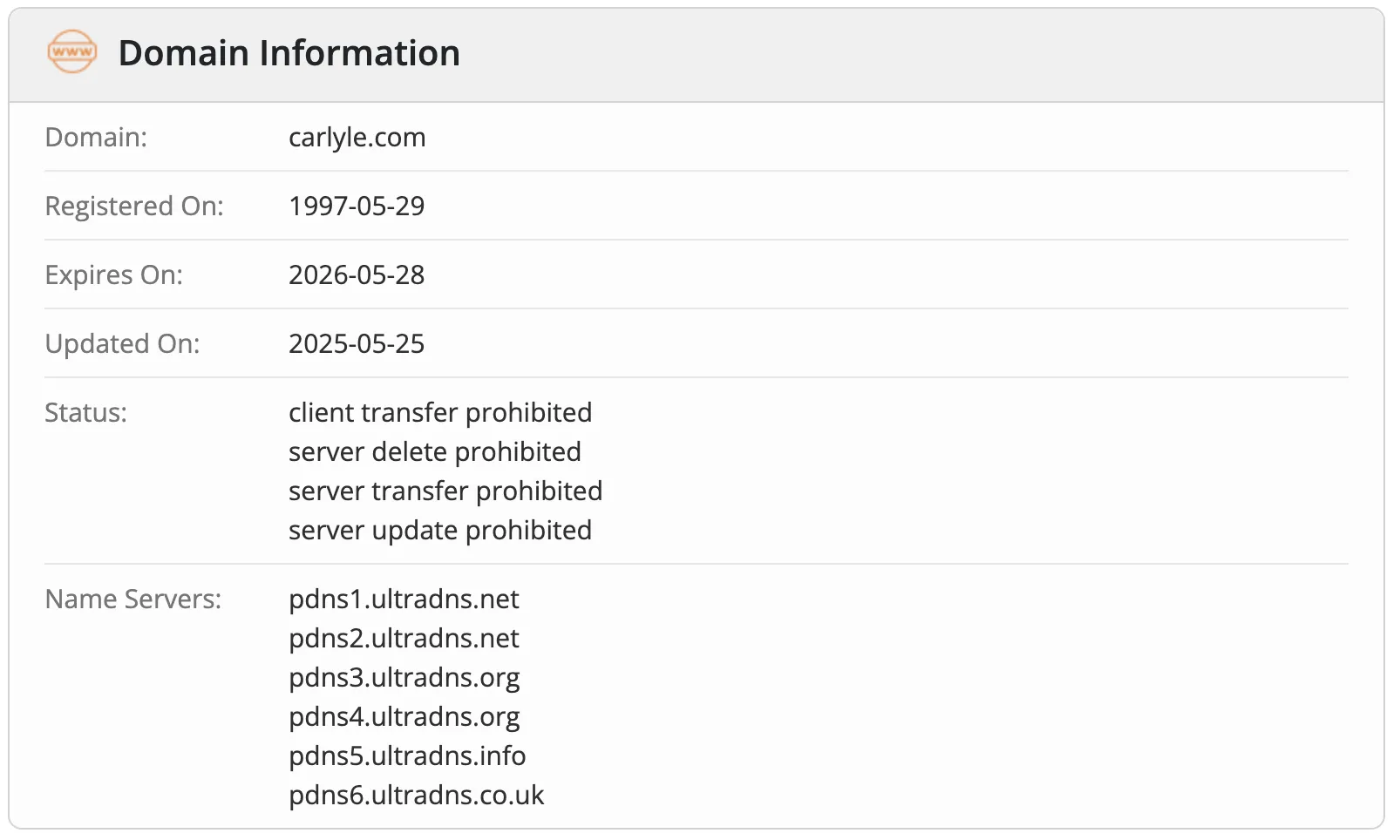Click the registration date 1997-05-29
Image resolution: width=1400 pixels, height=840 pixels.
pos(357,206)
